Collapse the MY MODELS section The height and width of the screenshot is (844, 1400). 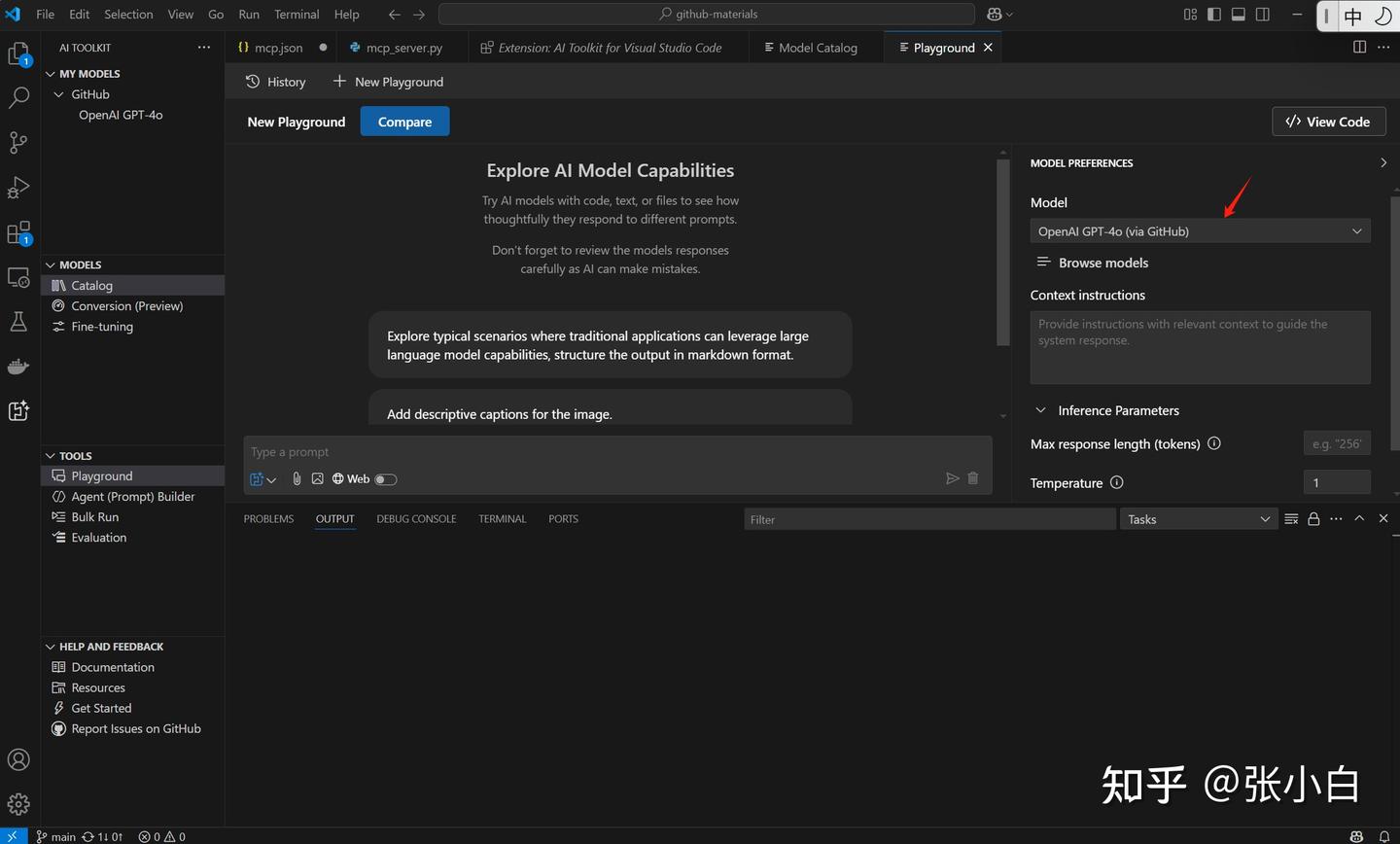[x=51, y=74]
